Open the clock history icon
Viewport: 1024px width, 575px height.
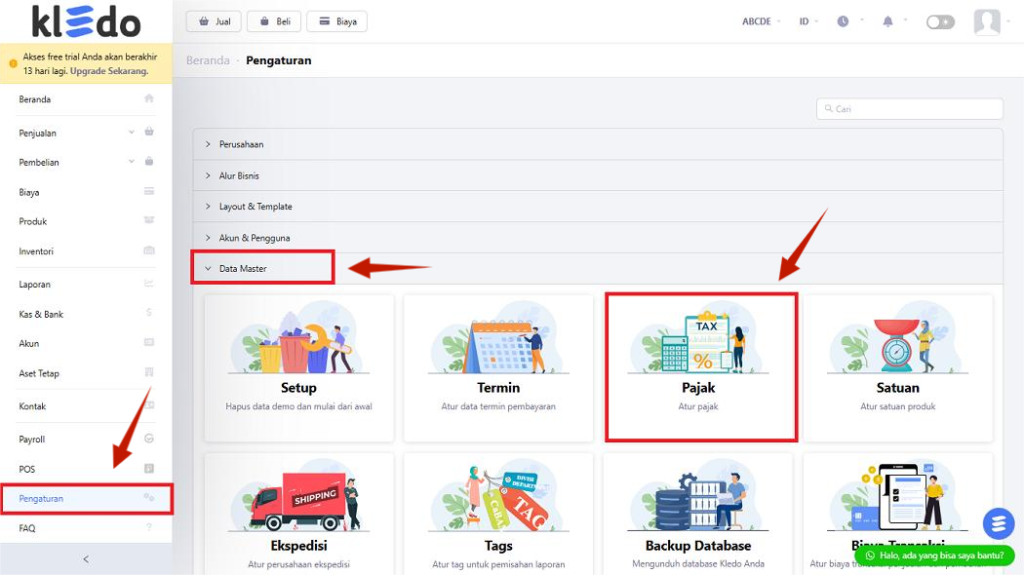pos(843,21)
